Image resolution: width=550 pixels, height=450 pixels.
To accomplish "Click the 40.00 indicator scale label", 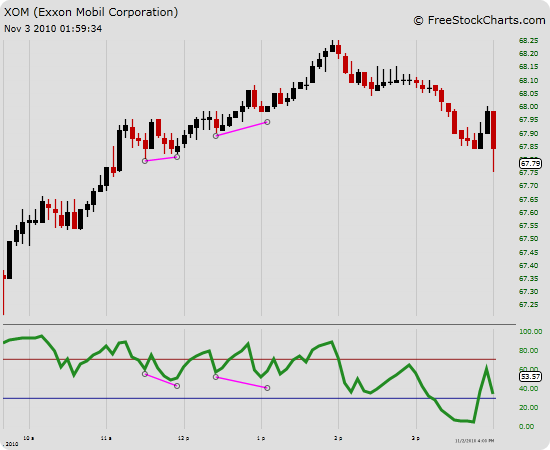I will point(528,389).
